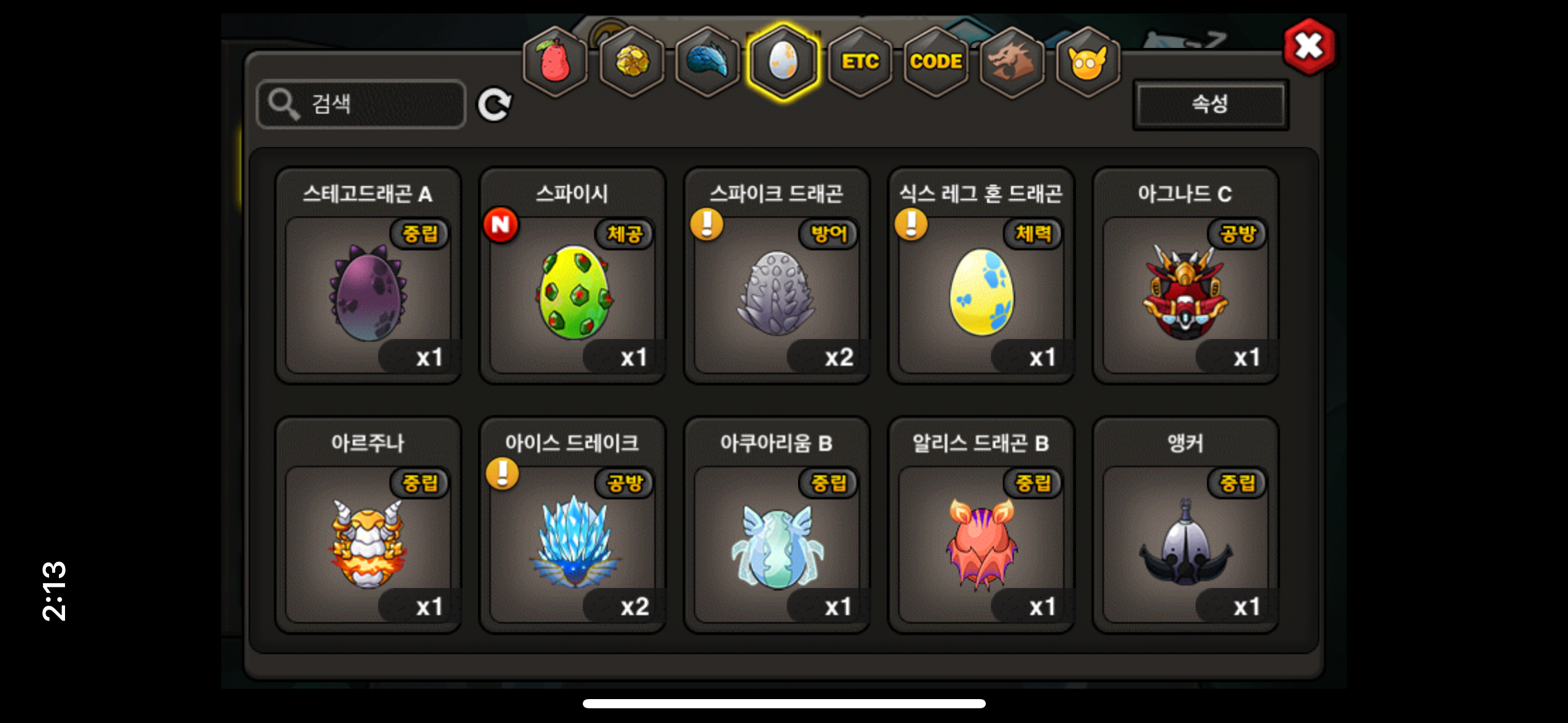Pick the 식스 레그 혼 드래곤 yellow egg
1568x723 pixels.
click(x=981, y=275)
